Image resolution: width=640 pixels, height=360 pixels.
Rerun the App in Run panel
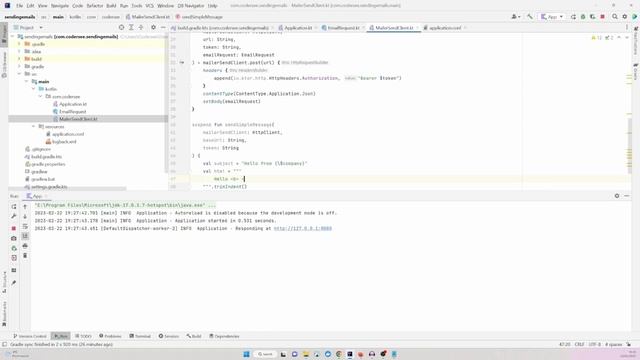coord(13,207)
